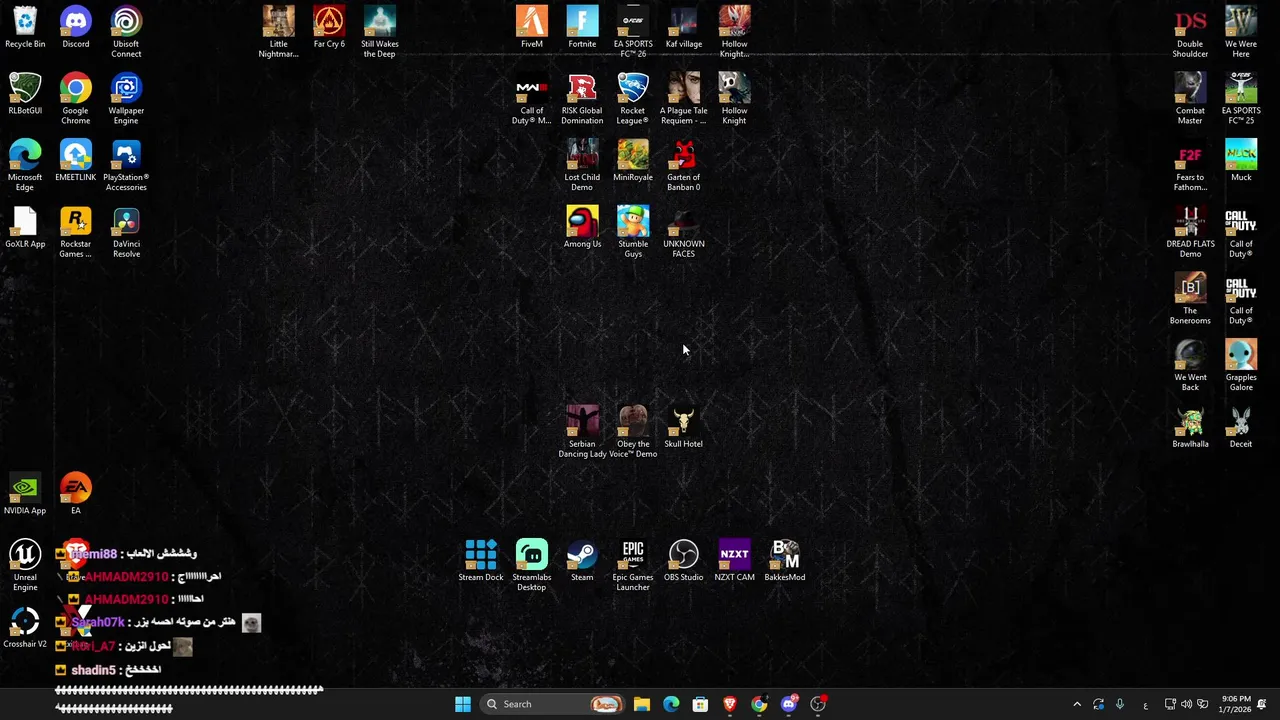Launch MiniRoyale from the desktop

[x=633, y=161]
